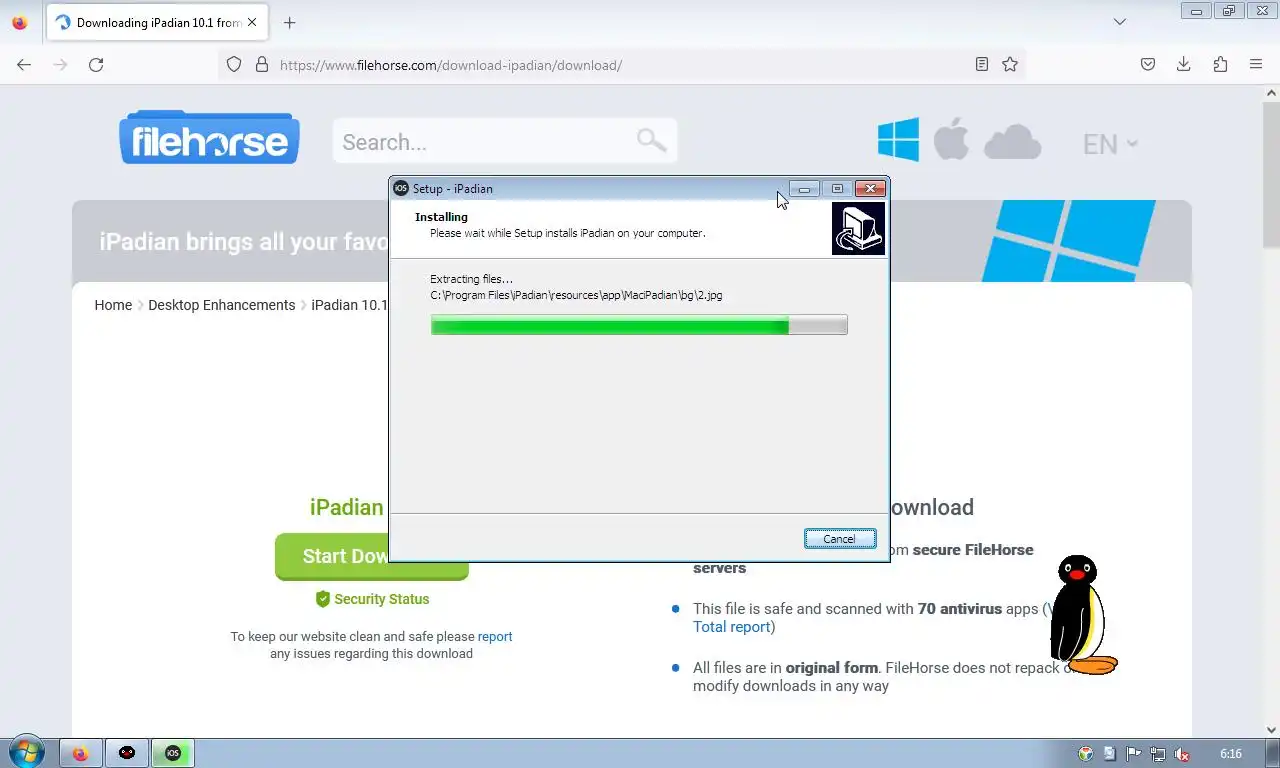
Task: Click the tracking protection shield icon
Action: point(234,65)
